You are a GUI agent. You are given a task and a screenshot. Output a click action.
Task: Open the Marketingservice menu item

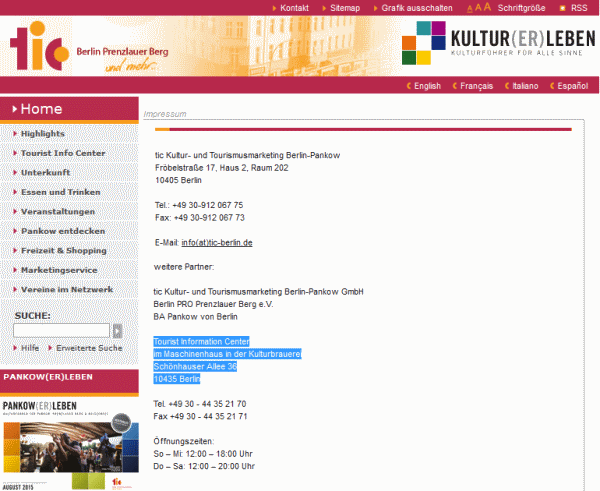pyautogui.click(x=59, y=270)
